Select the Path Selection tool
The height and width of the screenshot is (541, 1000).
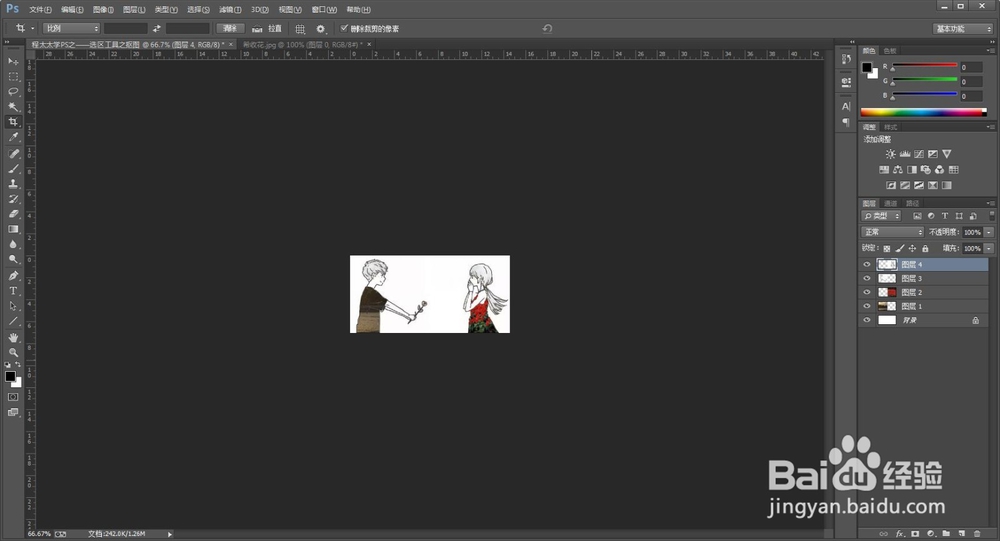tap(13, 306)
